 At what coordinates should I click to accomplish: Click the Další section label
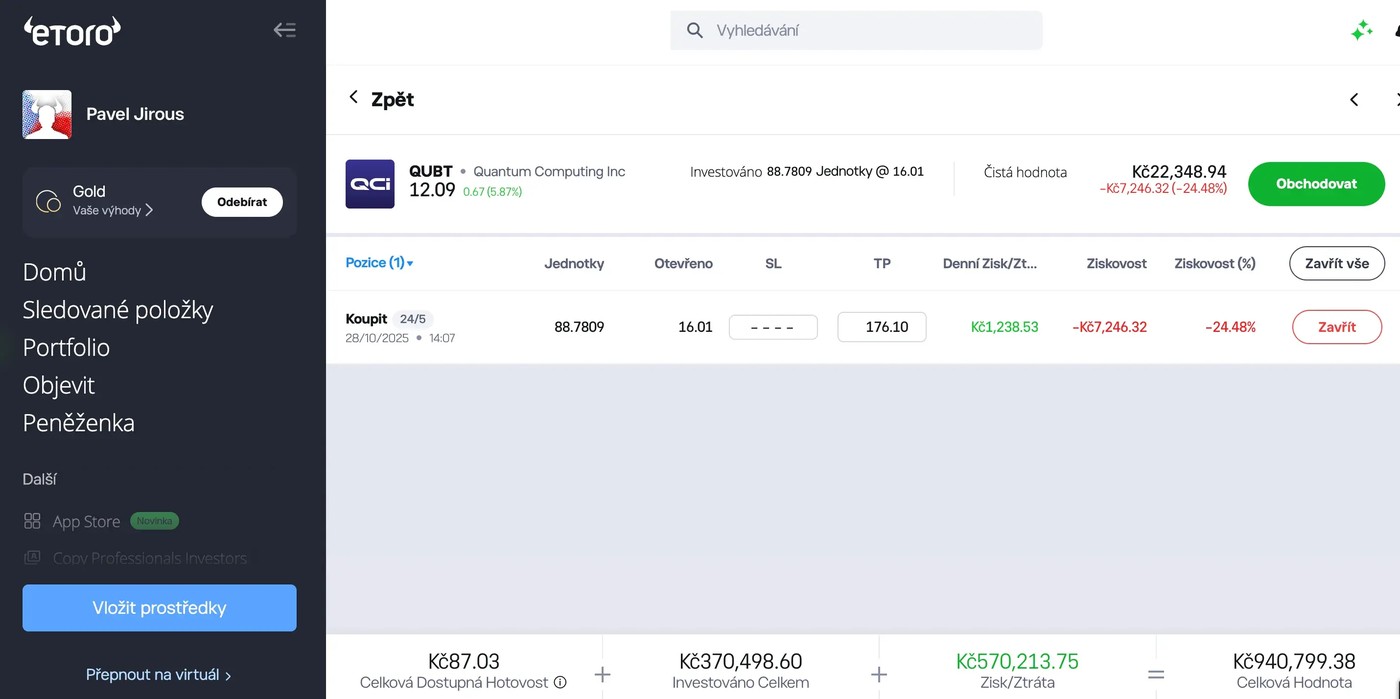(40, 480)
